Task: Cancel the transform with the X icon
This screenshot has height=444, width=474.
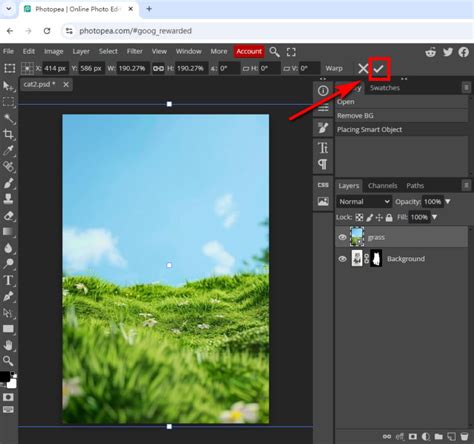Action: tap(363, 69)
